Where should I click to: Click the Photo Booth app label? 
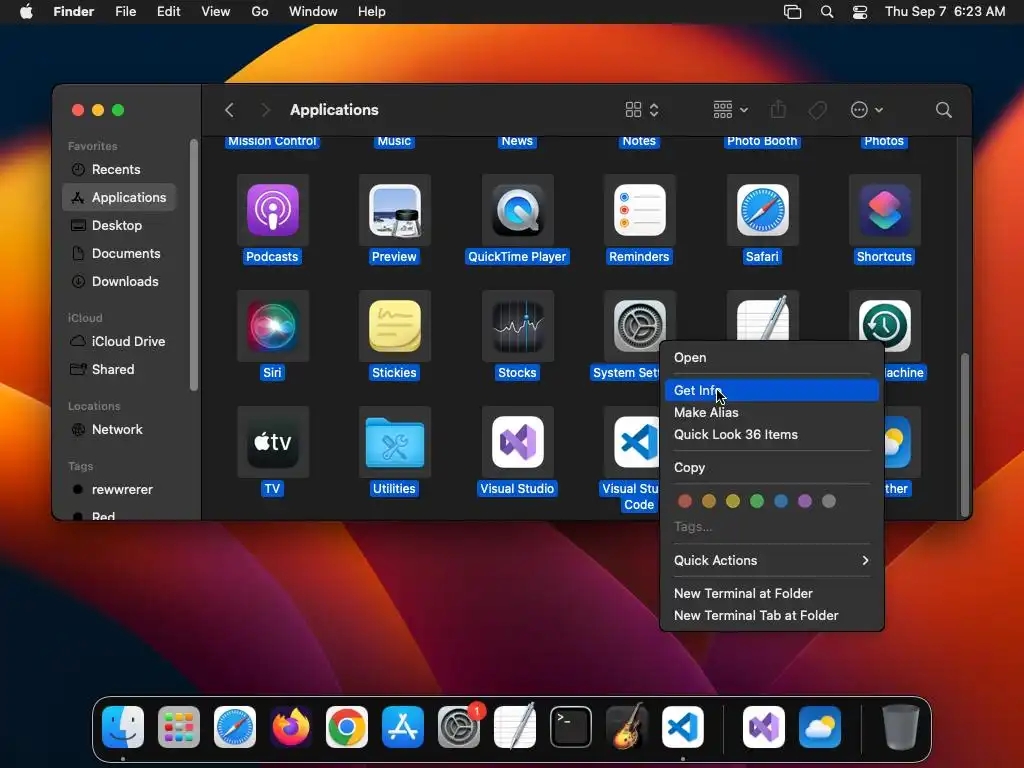(762, 141)
